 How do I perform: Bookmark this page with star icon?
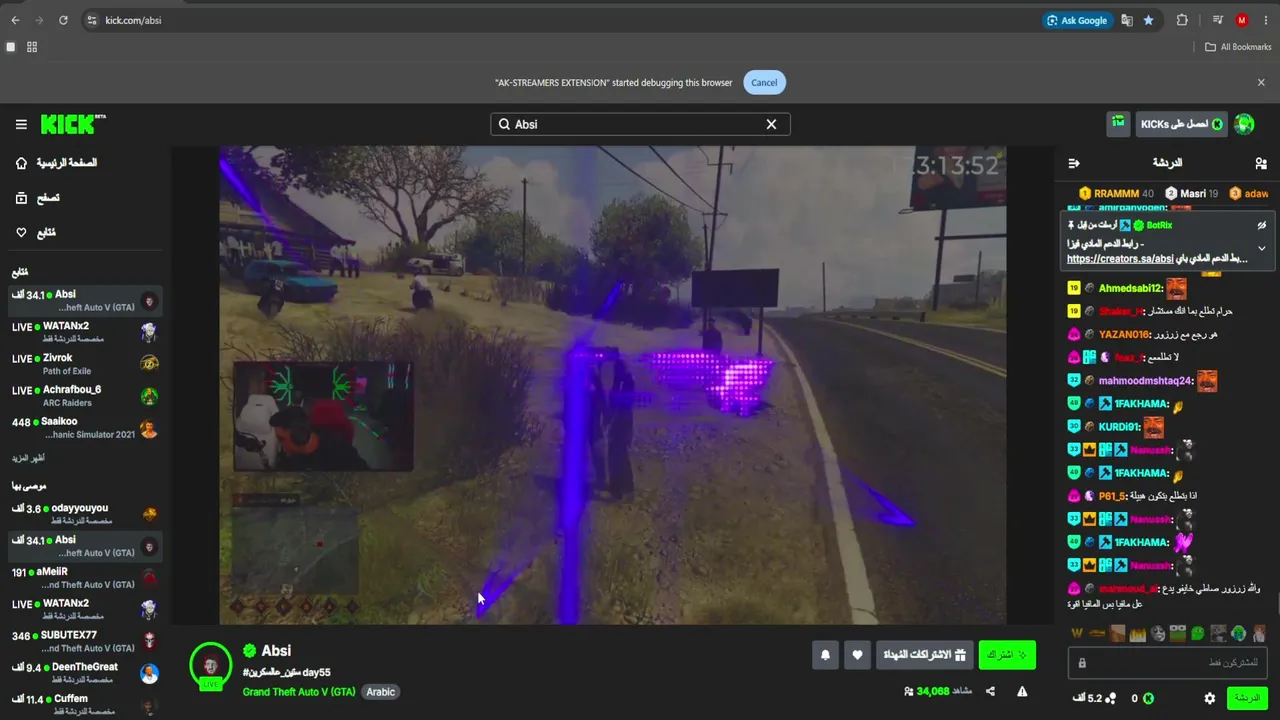(x=1148, y=20)
